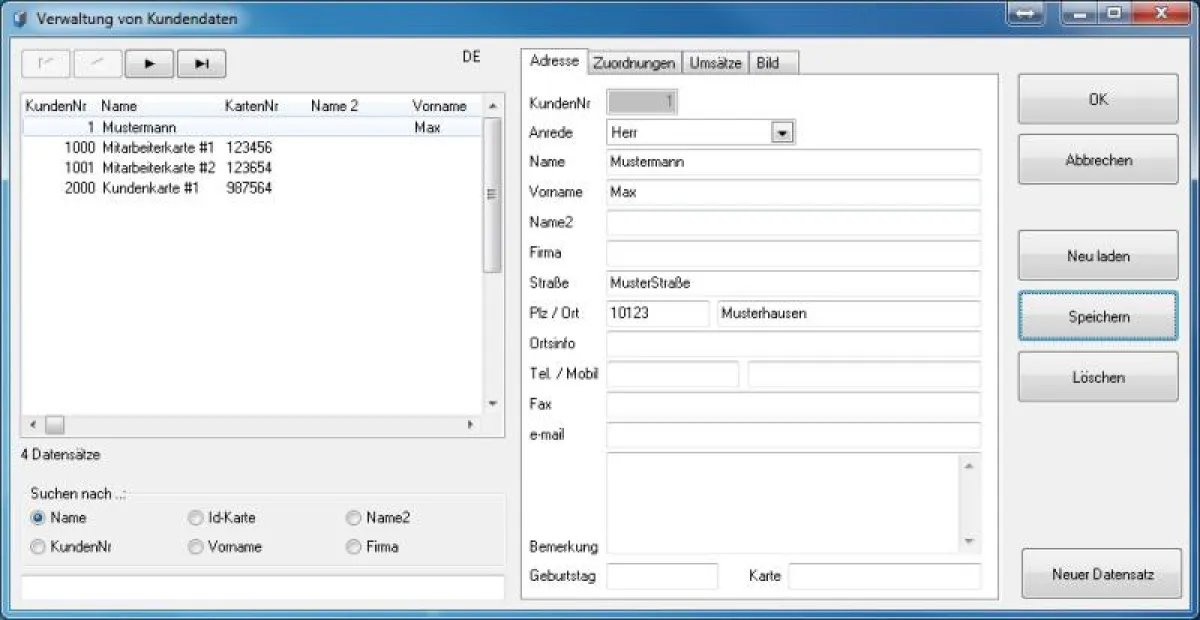
Task: Switch to the Zuordnungen tab
Action: pos(634,62)
